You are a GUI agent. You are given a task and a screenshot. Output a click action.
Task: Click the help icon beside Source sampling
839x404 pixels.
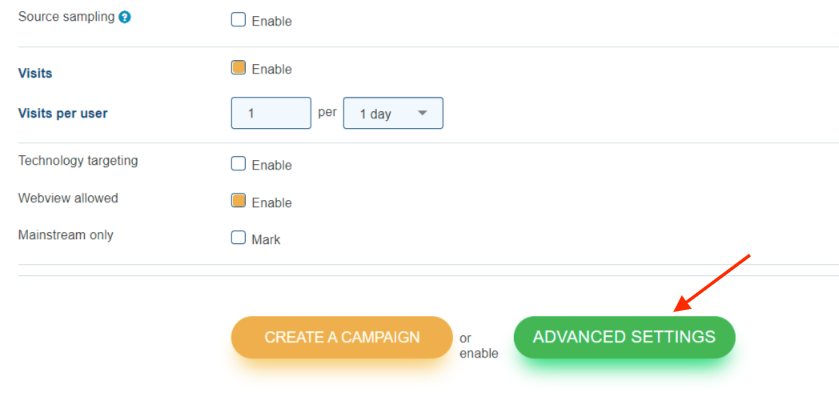pos(125,17)
